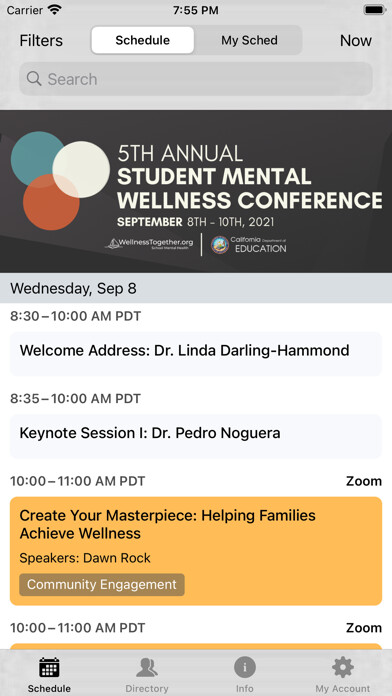Viewport: 392px width, 696px height.
Task: Switch to the Schedule segment
Action: [x=143, y=40]
